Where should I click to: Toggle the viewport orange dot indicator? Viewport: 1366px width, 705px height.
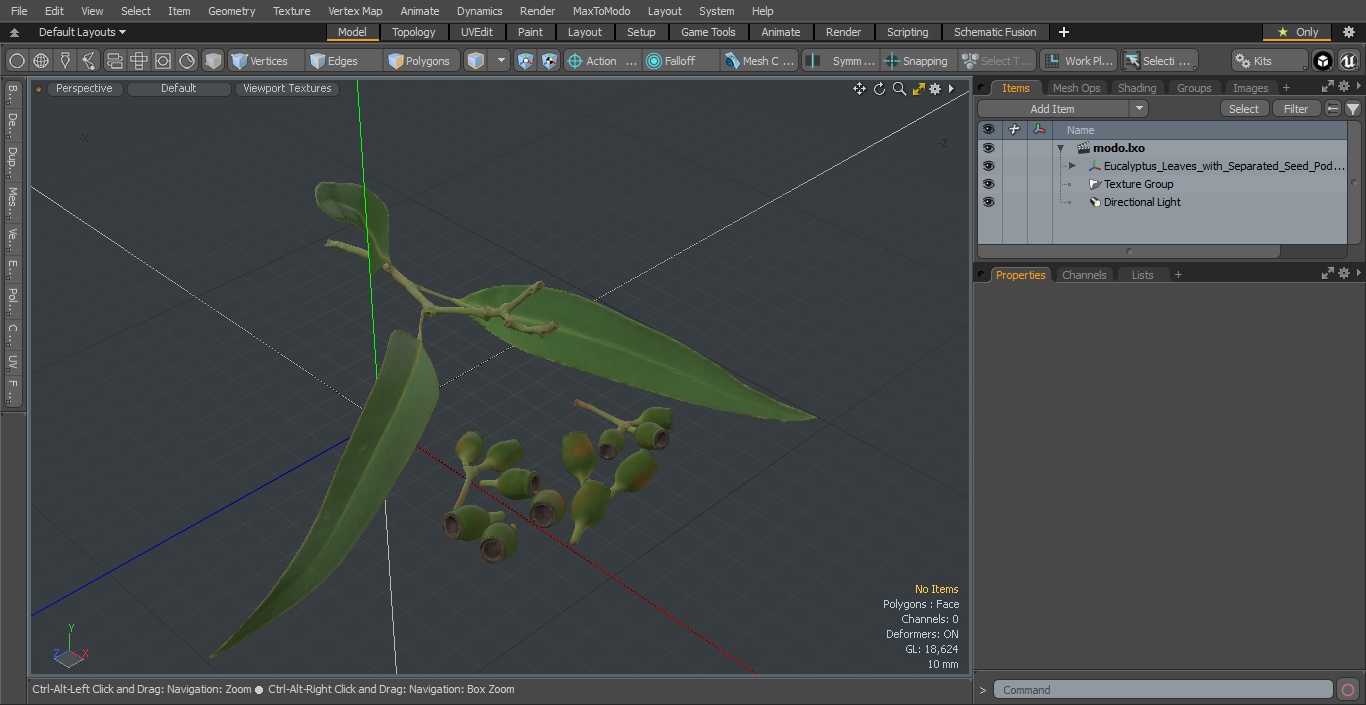click(38, 89)
